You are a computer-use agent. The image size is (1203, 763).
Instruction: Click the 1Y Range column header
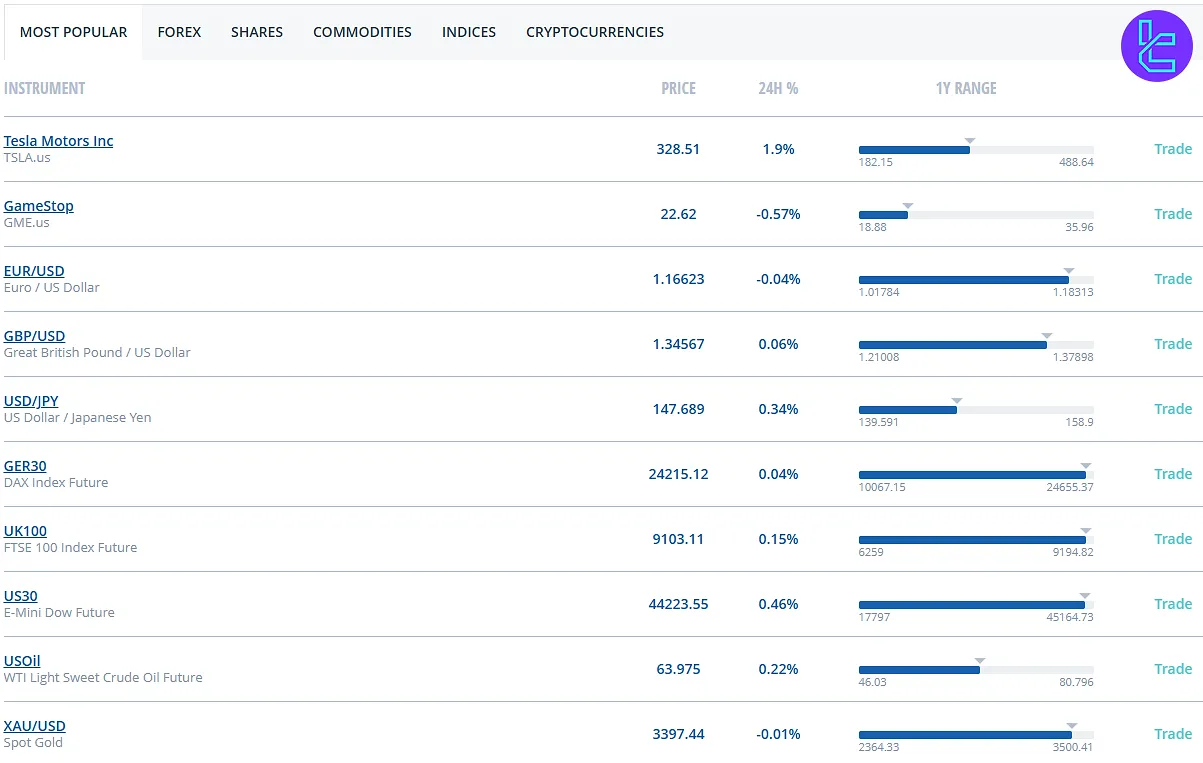(x=966, y=88)
